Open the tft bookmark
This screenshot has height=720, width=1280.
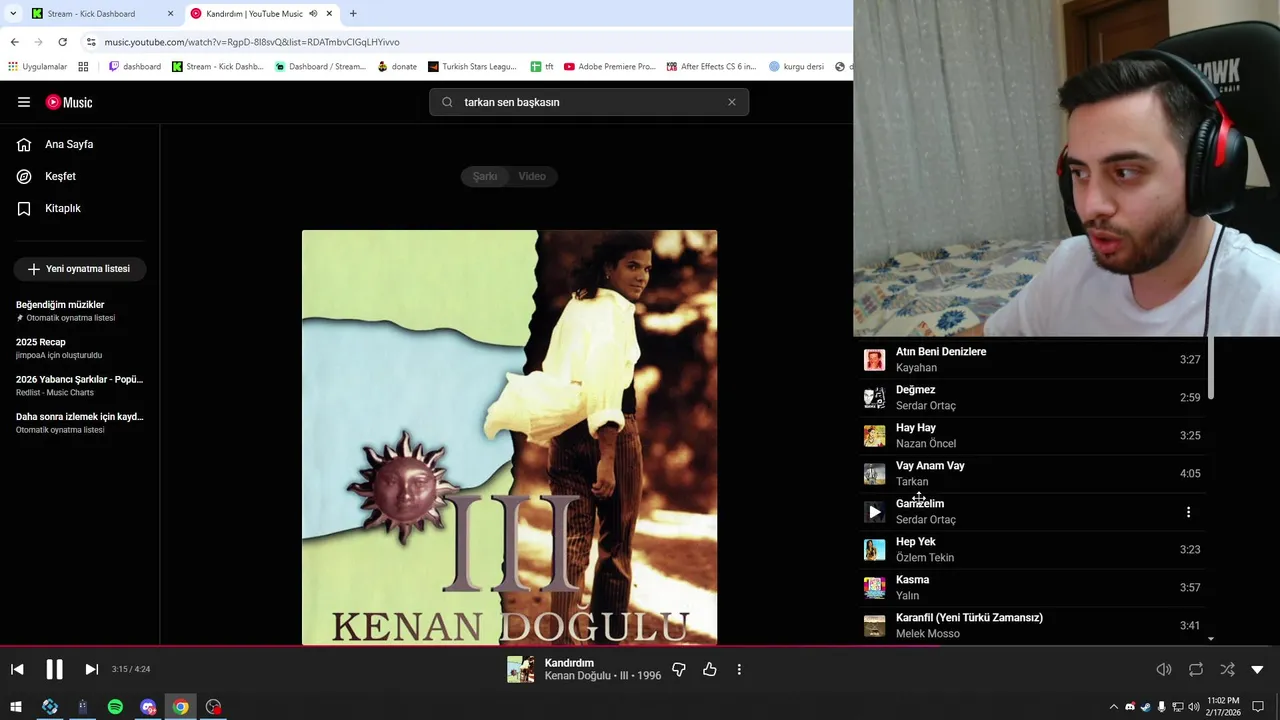pos(542,67)
